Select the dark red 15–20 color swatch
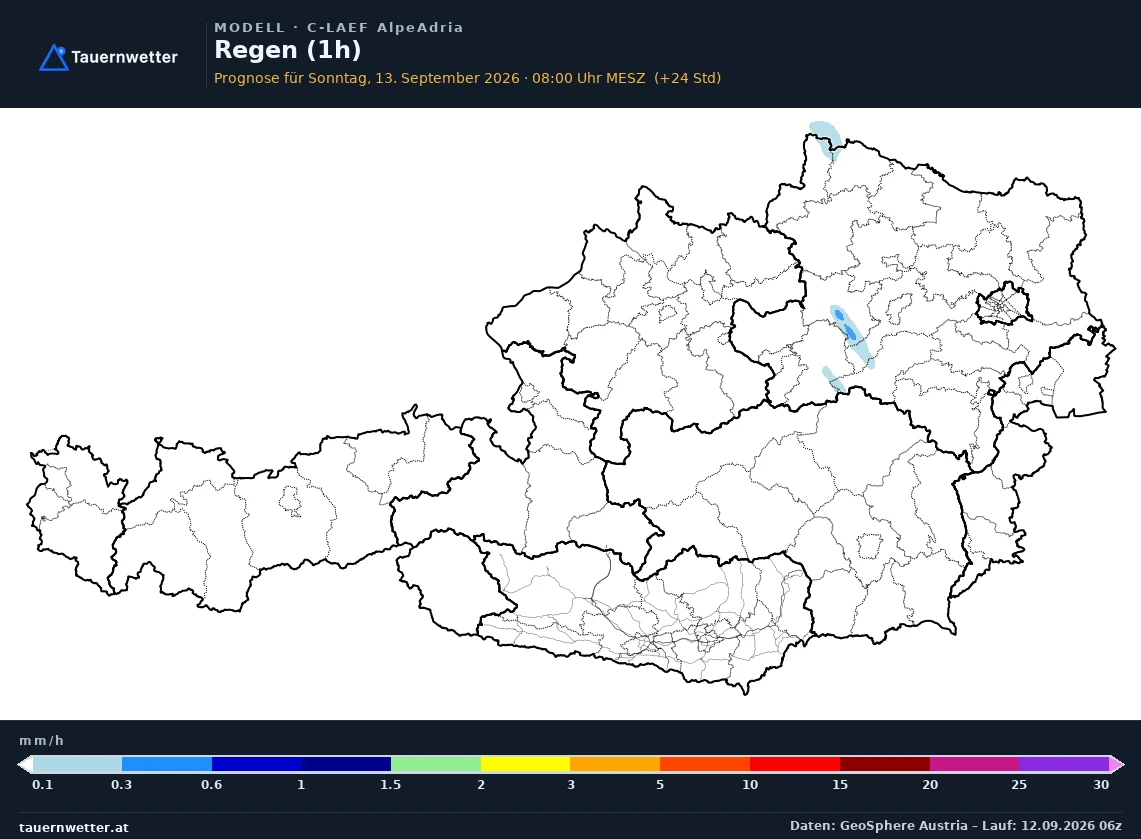Viewport: 1141px width, 839px height. coord(885,764)
